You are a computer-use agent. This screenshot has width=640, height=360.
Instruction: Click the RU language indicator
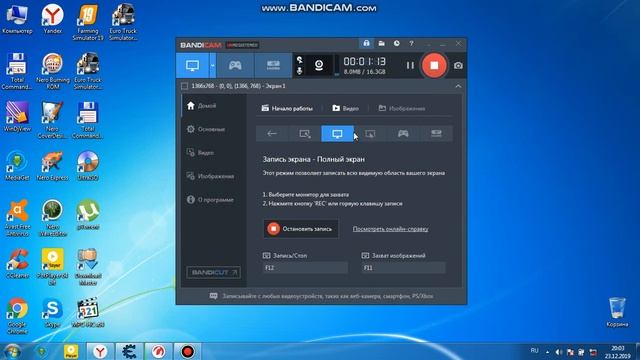[534, 351]
